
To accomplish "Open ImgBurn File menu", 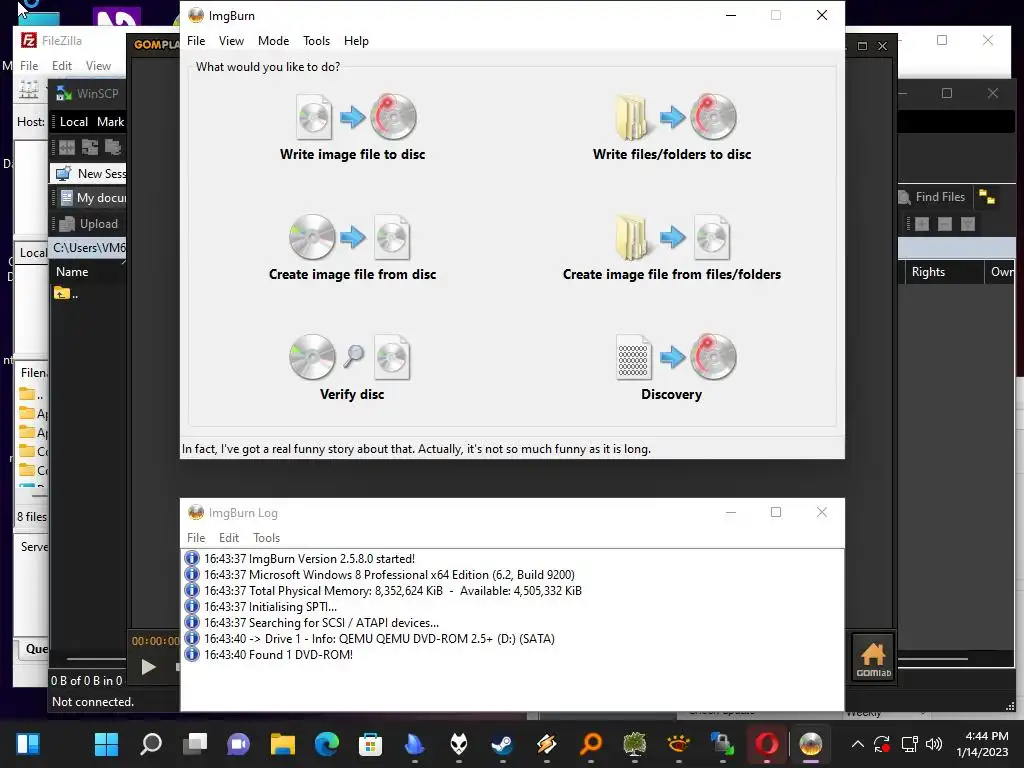I will 196,40.
